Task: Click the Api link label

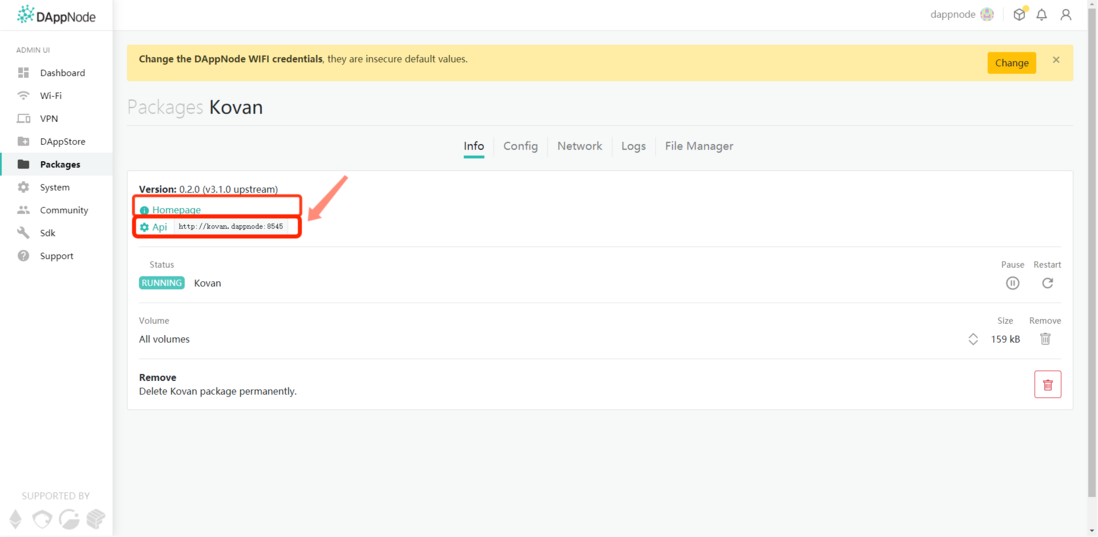Action: (x=160, y=227)
